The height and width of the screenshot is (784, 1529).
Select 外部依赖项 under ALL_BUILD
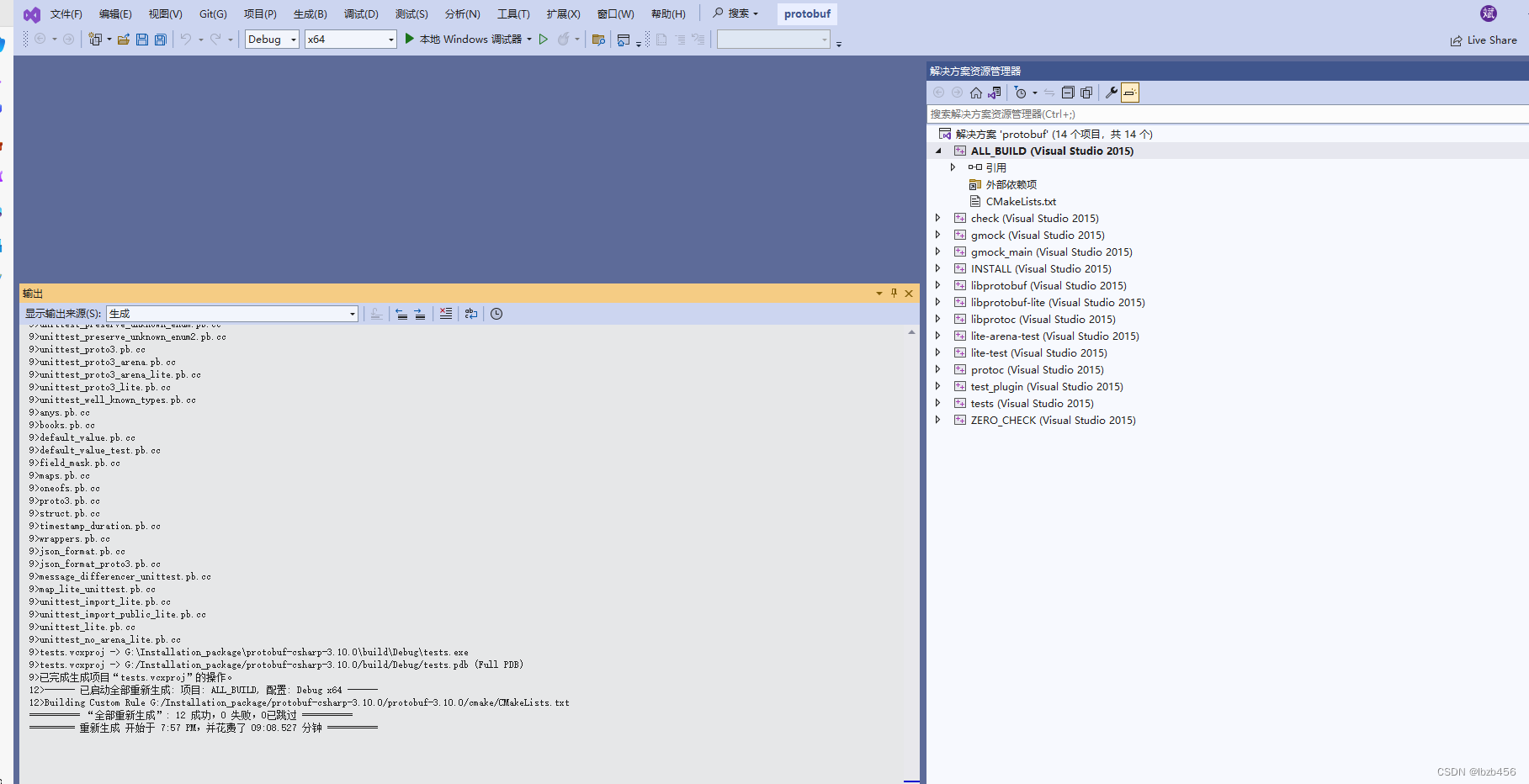pos(1011,184)
